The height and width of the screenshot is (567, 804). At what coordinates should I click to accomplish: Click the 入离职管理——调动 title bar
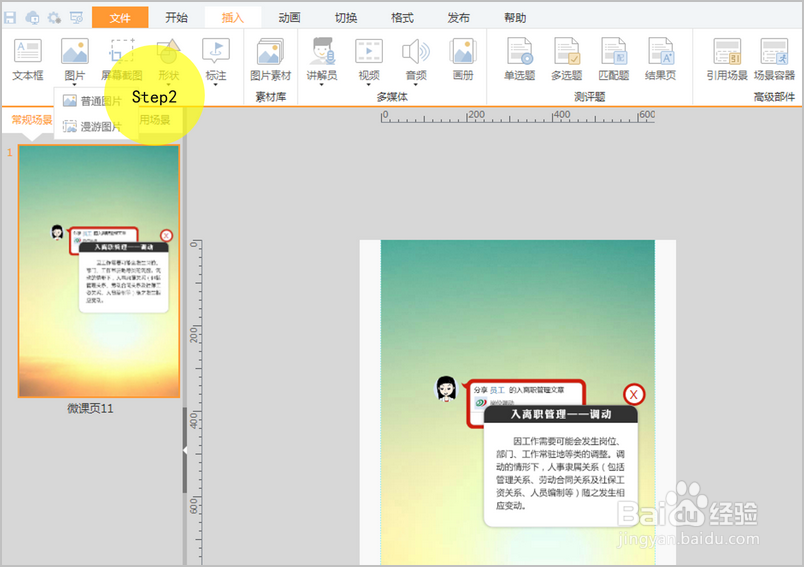[561, 414]
